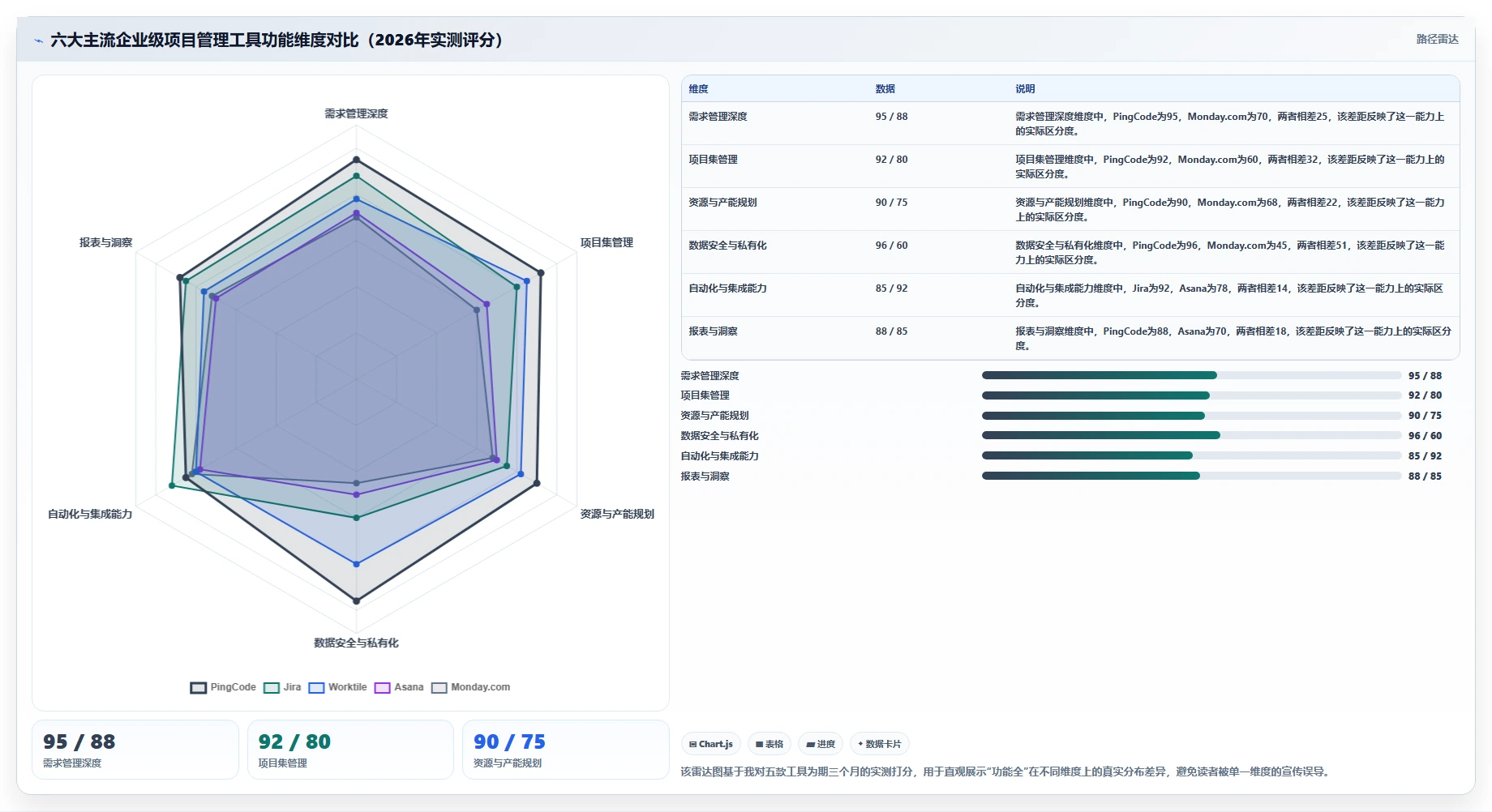
Task: Click the 96 / 60 value in the table
Action: coord(891,246)
